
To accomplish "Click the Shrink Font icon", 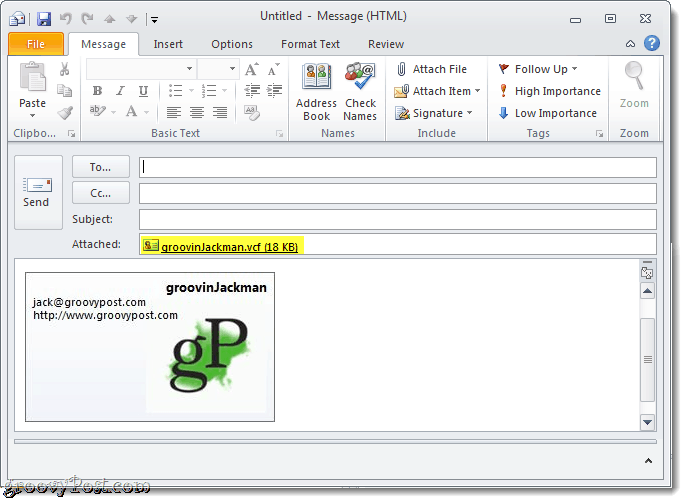I will [x=273, y=69].
